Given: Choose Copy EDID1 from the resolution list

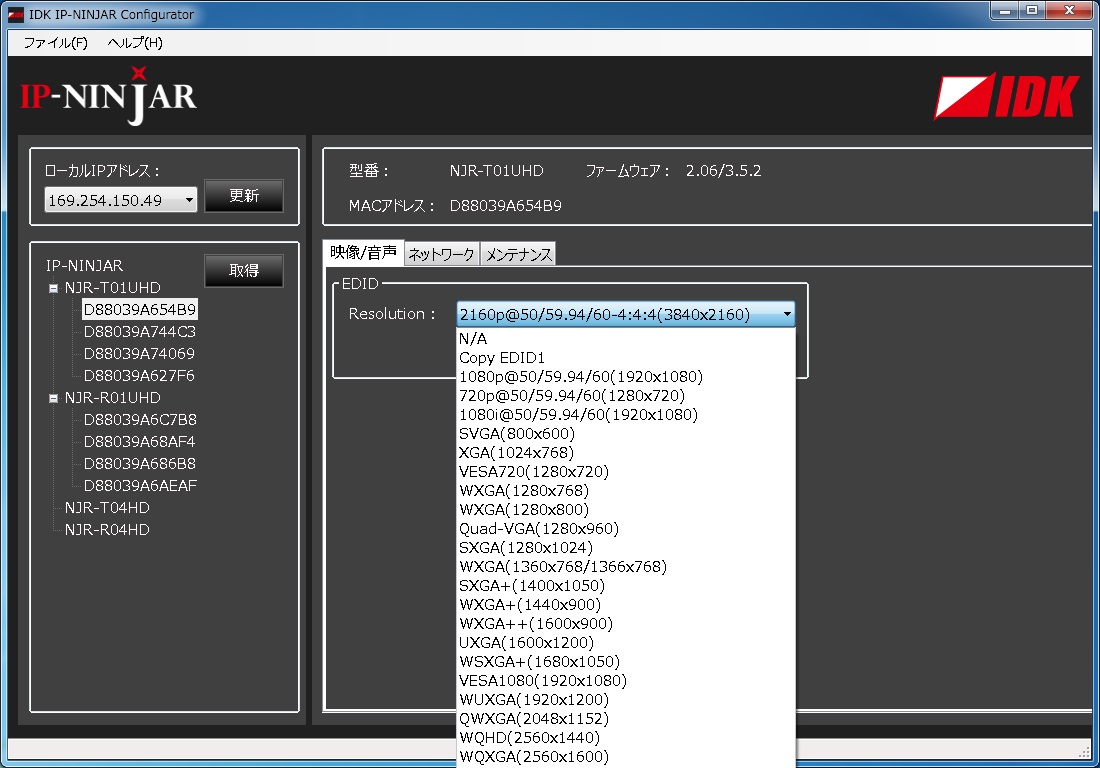Looking at the screenshot, I should (x=502, y=358).
